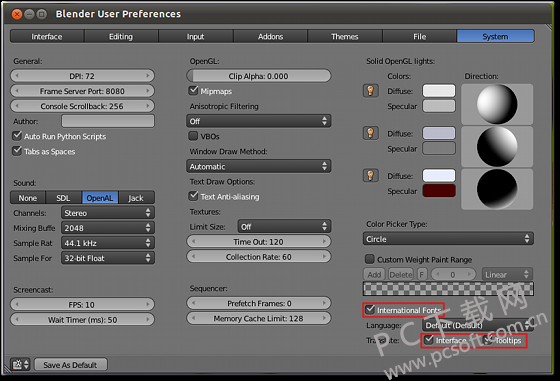Click Frame Server Port 8080 field
Viewport: 560px width, 381px height.
pos(82,91)
